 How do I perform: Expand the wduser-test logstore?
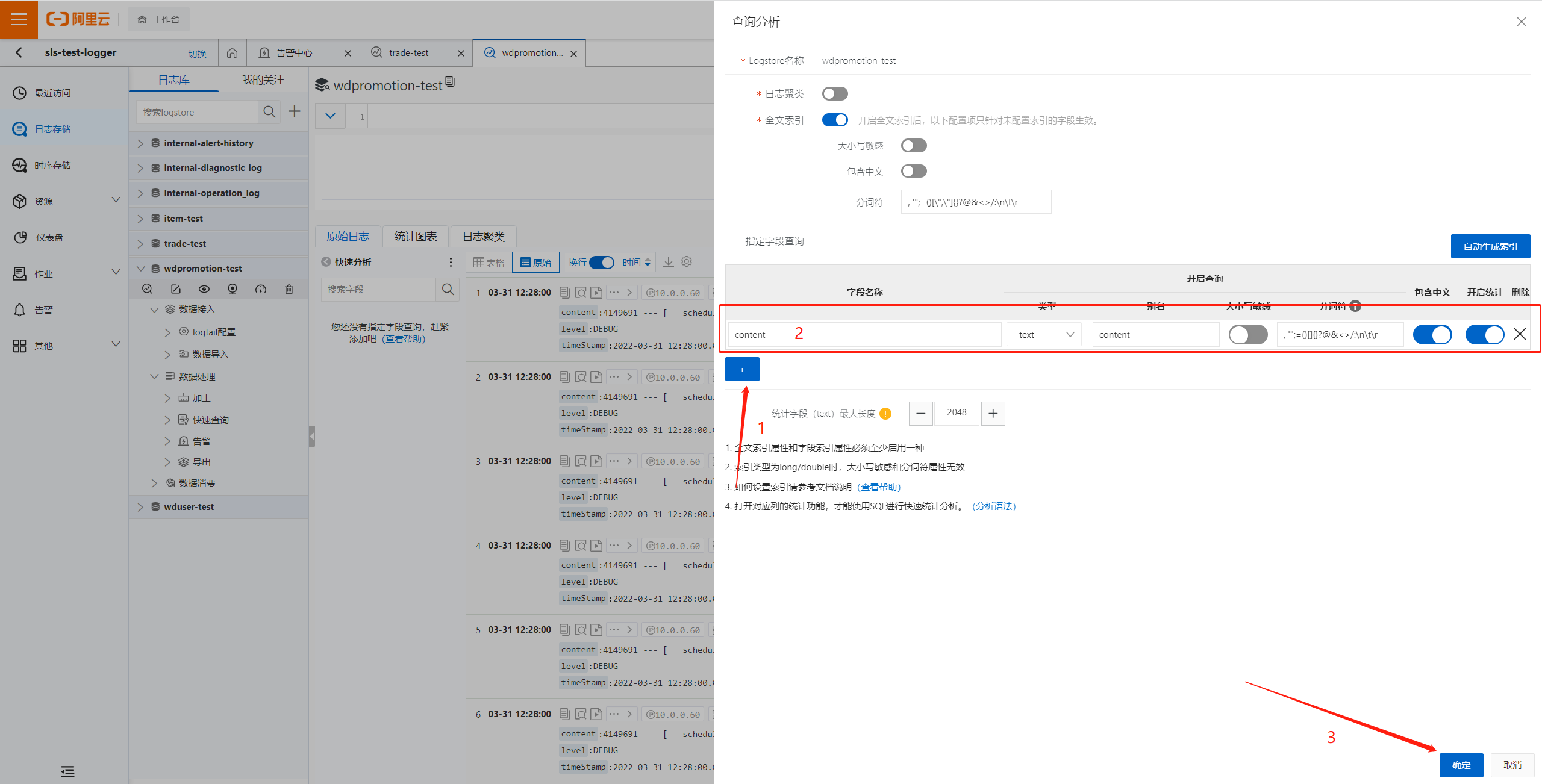[x=140, y=507]
